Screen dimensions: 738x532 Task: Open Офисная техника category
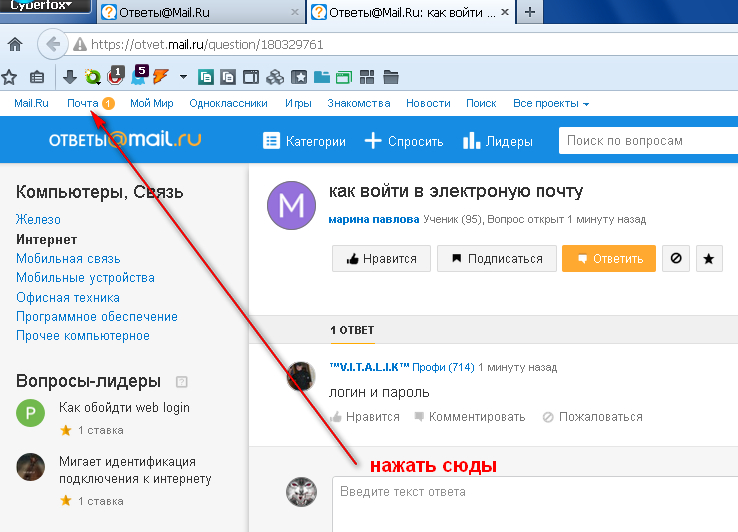68,298
